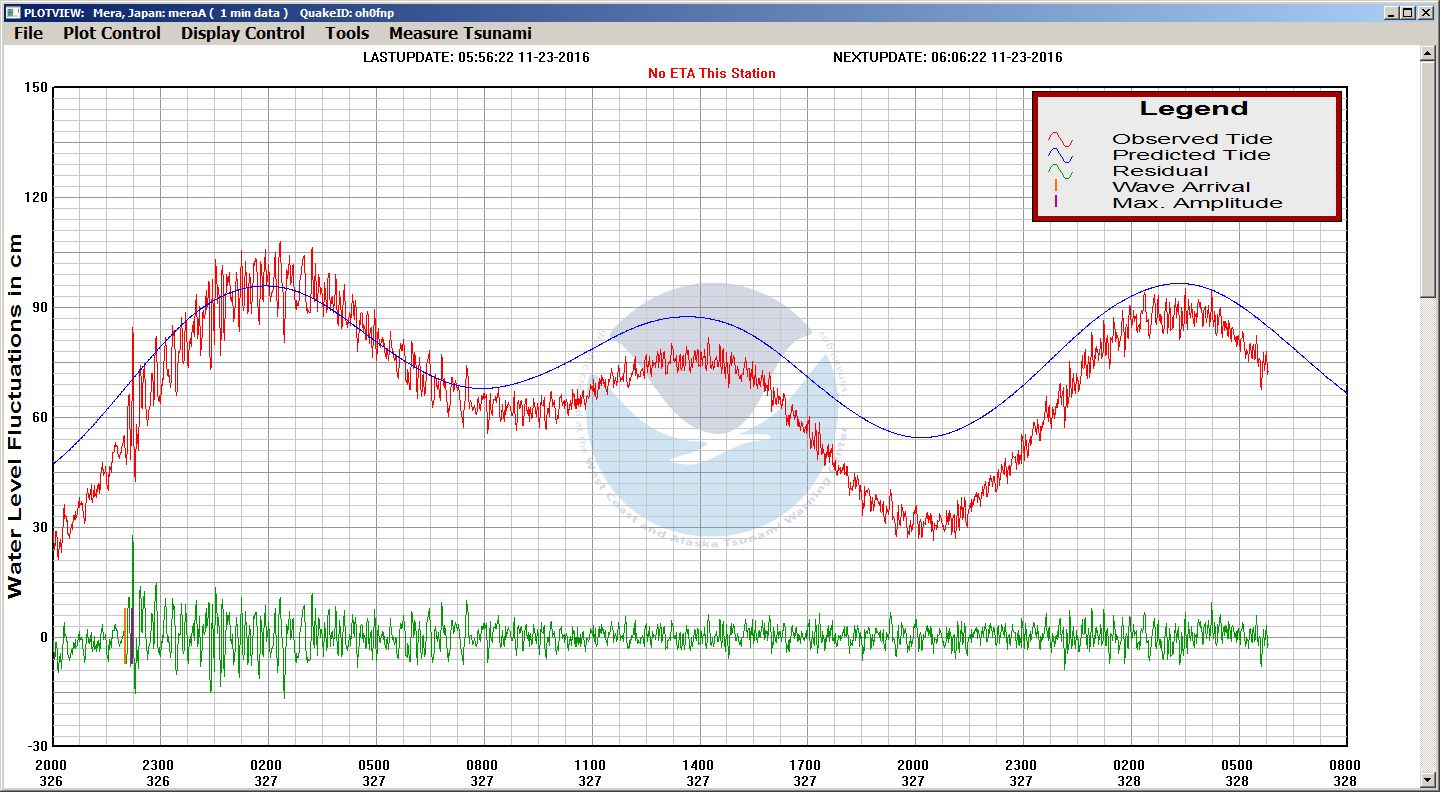1440x792 pixels.
Task: Click the red Observed Tide legend icon
Action: [x=1060, y=140]
